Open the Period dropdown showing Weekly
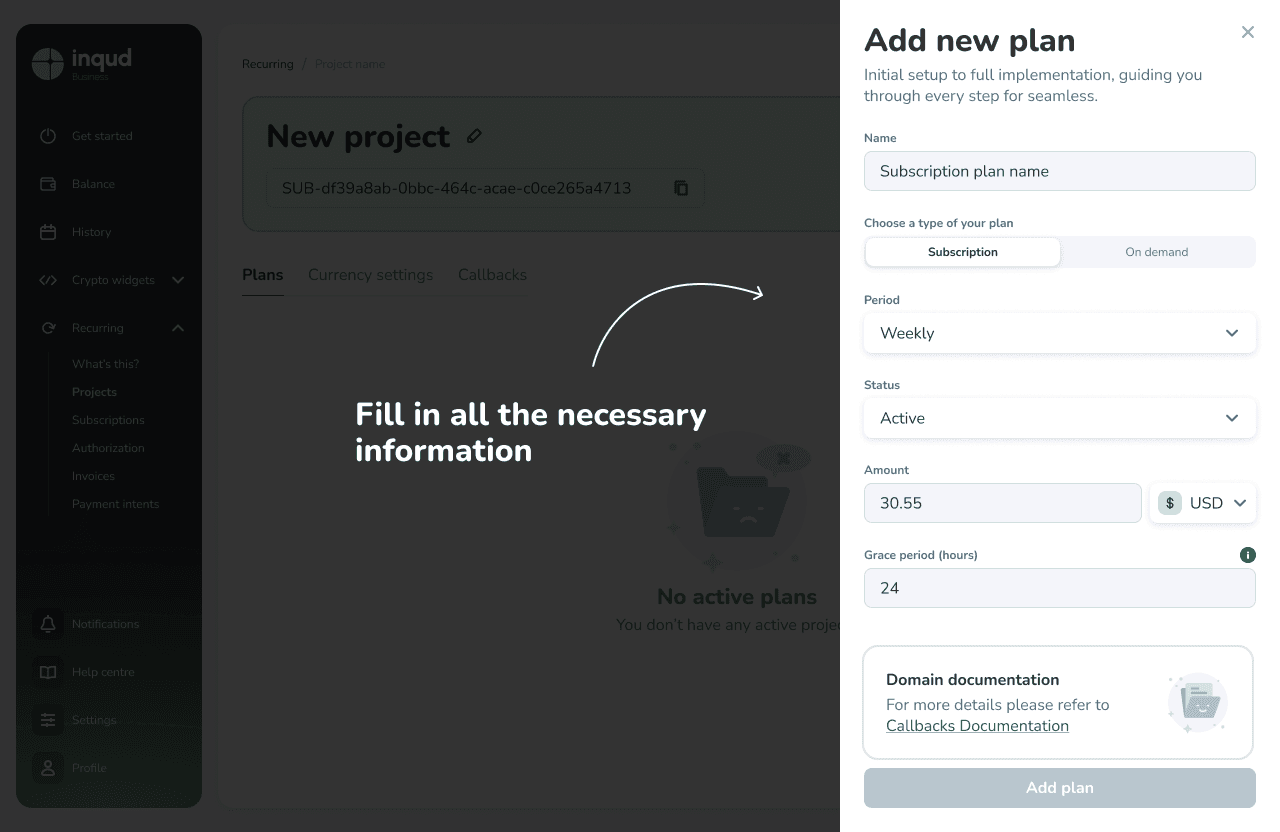Screen dimensions: 1280x832 pos(1059,333)
